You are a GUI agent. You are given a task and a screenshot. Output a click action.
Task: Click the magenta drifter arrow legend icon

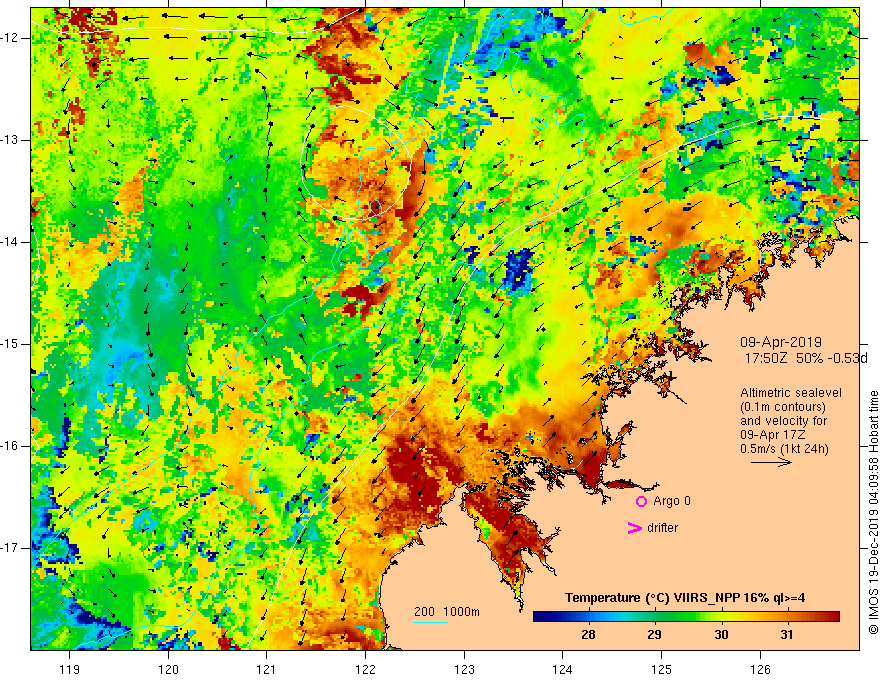pos(634,528)
